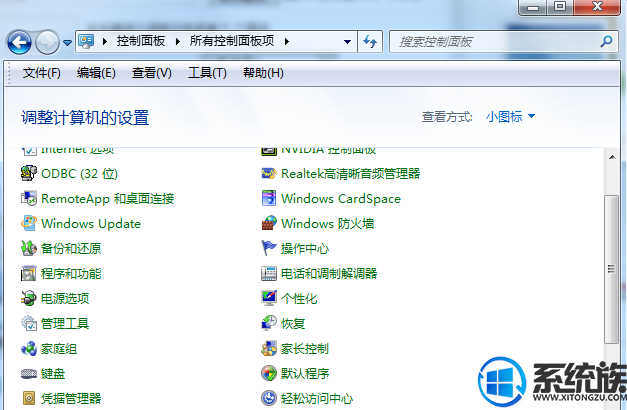Click the 个性化 icon
The height and width of the screenshot is (410, 627).
(269, 298)
